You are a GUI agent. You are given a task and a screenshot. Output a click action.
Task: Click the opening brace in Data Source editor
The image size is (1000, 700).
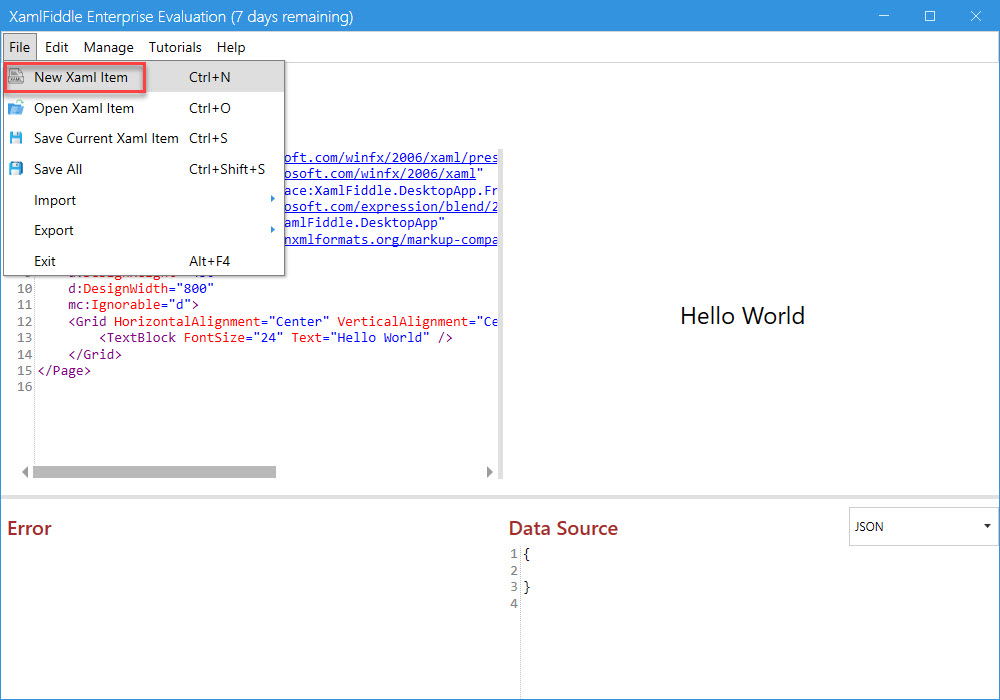(x=527, y=554)
